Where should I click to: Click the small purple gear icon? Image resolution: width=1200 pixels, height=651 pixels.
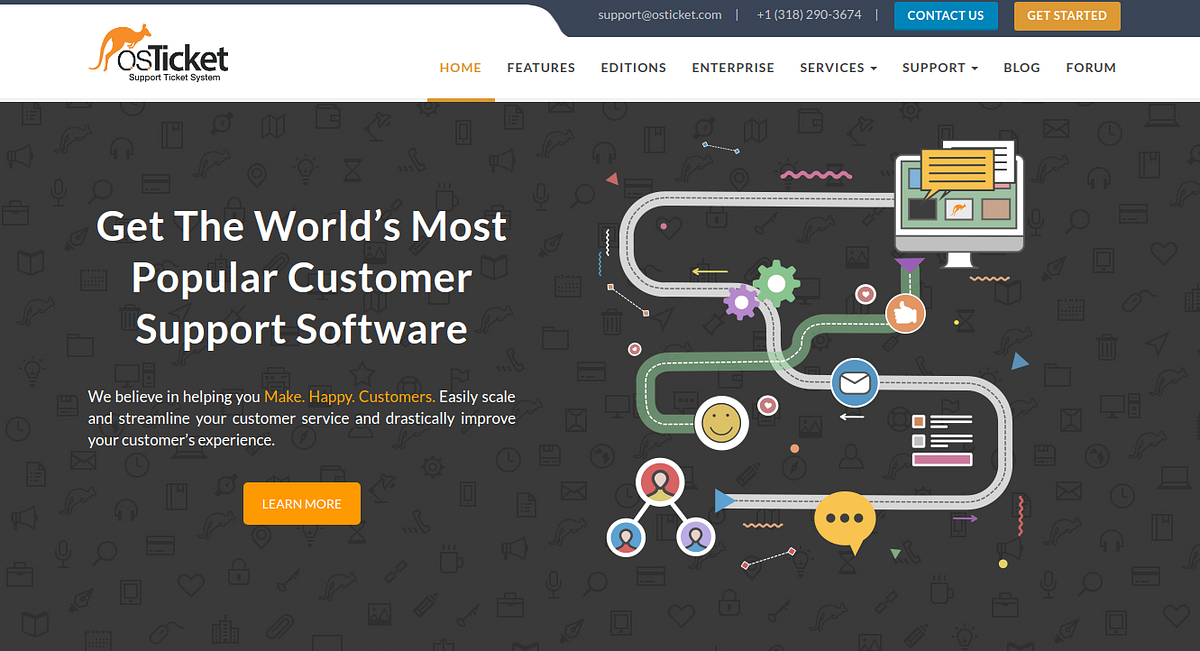[x=741, y=301]
